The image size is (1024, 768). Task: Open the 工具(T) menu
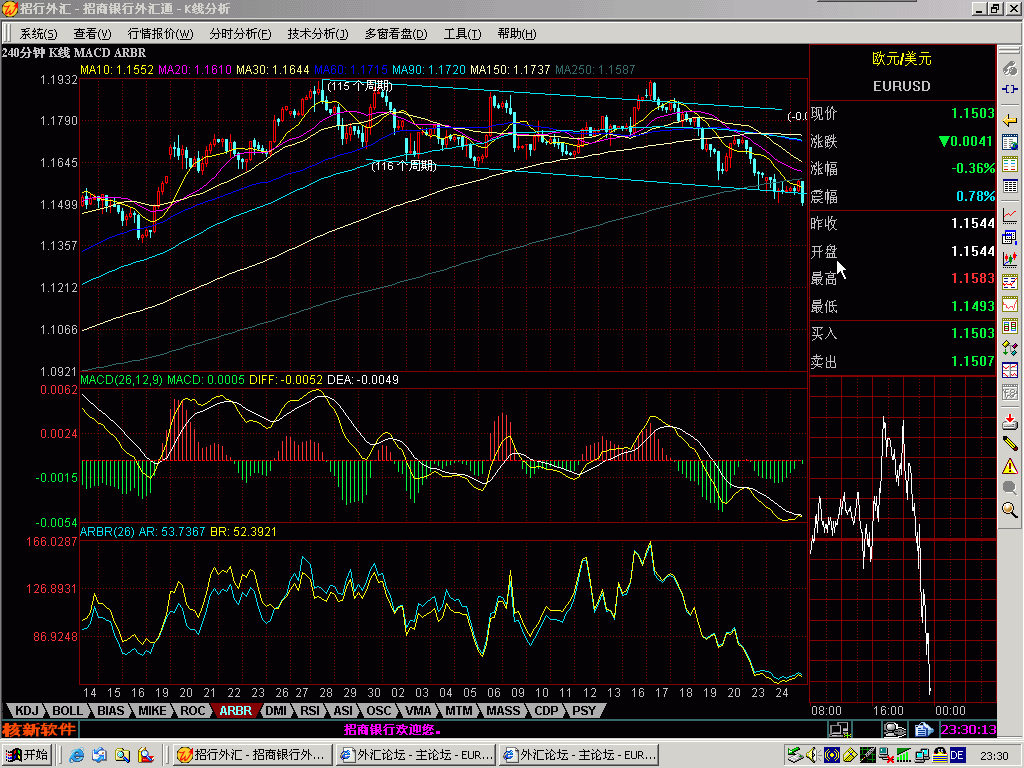click(462, 34)
